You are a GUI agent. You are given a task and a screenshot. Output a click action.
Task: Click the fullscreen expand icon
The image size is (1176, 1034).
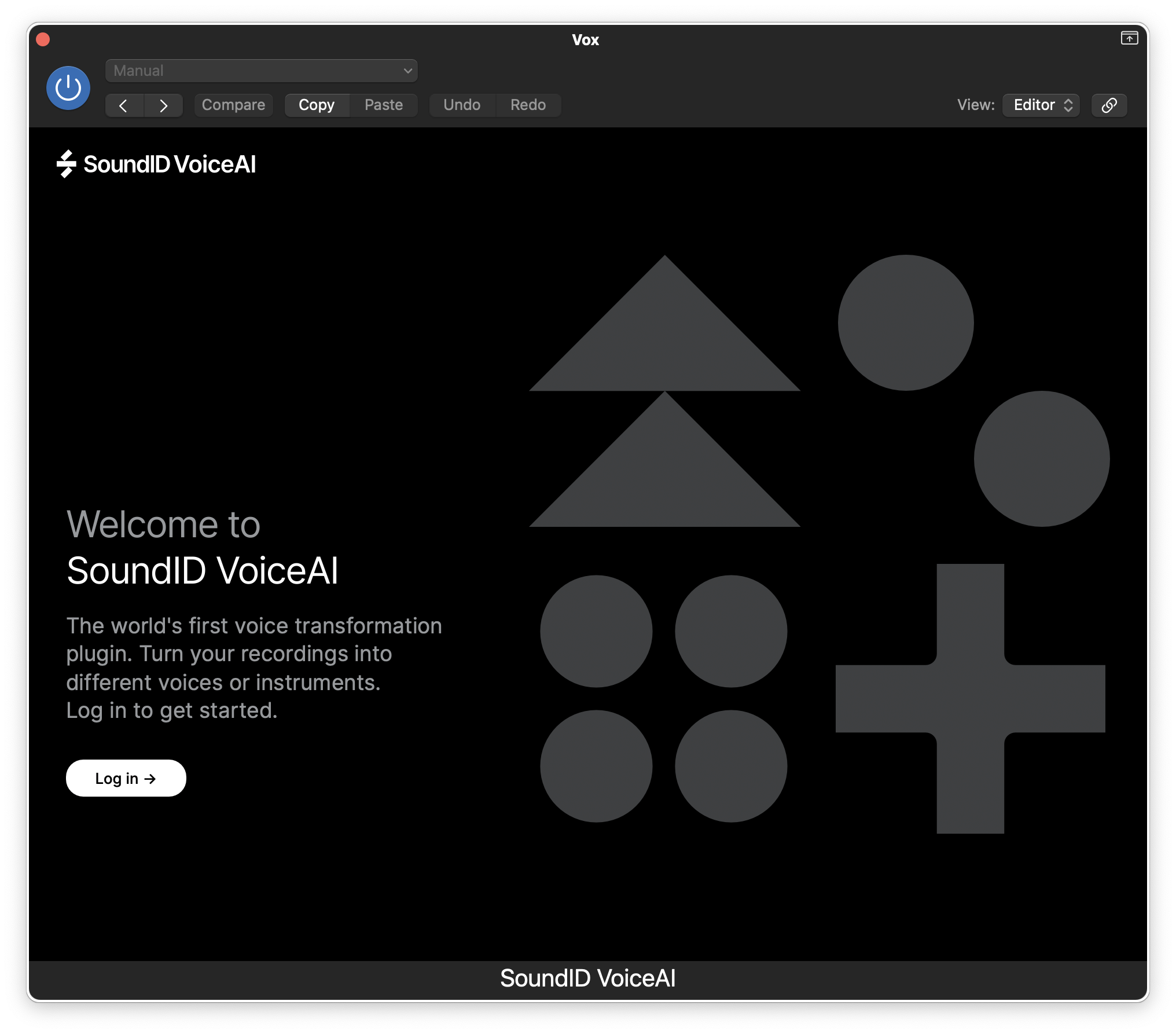[1129, 39]
